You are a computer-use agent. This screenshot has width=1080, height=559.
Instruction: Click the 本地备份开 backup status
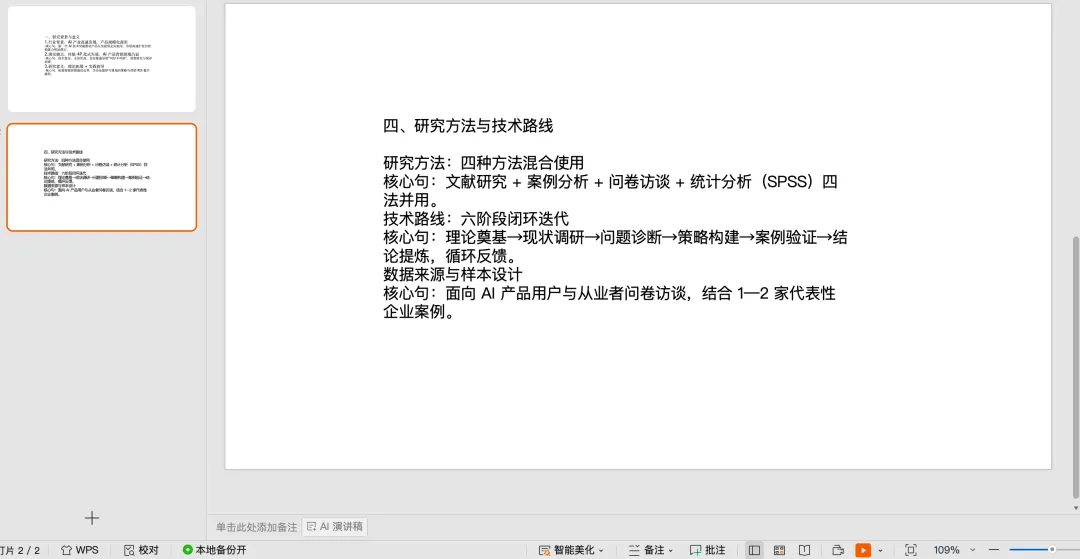click(214, 550)
